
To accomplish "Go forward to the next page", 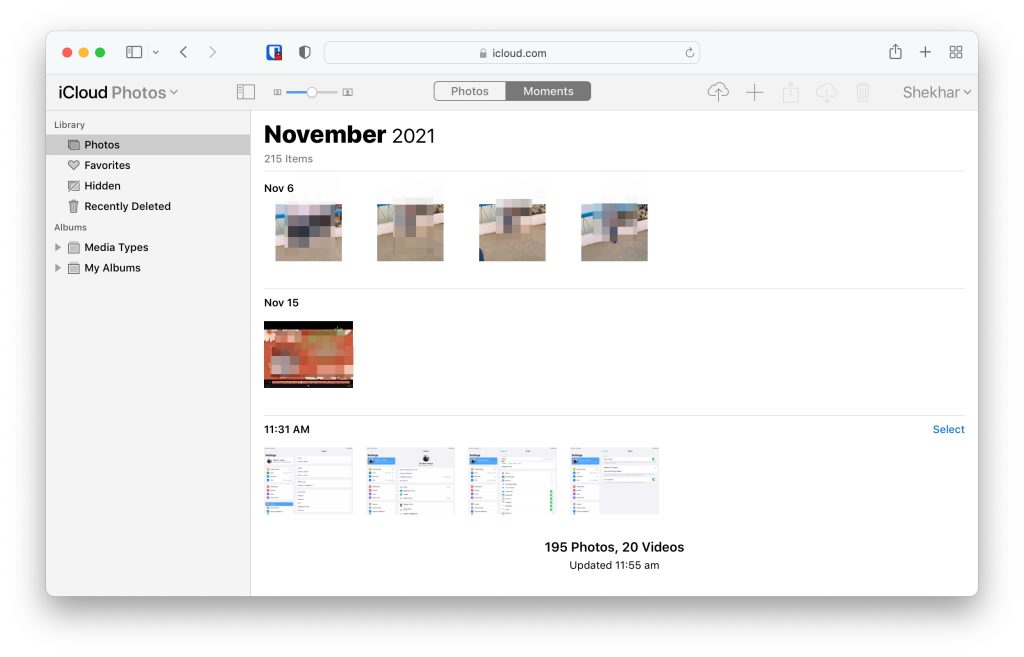I will pyautogui.click(x=212, y=52).
